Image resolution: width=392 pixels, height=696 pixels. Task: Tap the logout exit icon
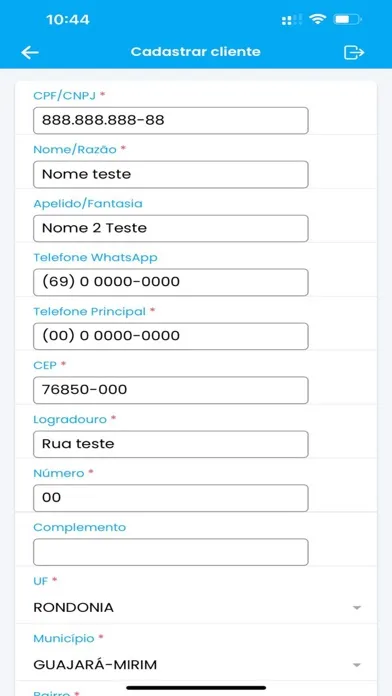[x=354, y=52]
